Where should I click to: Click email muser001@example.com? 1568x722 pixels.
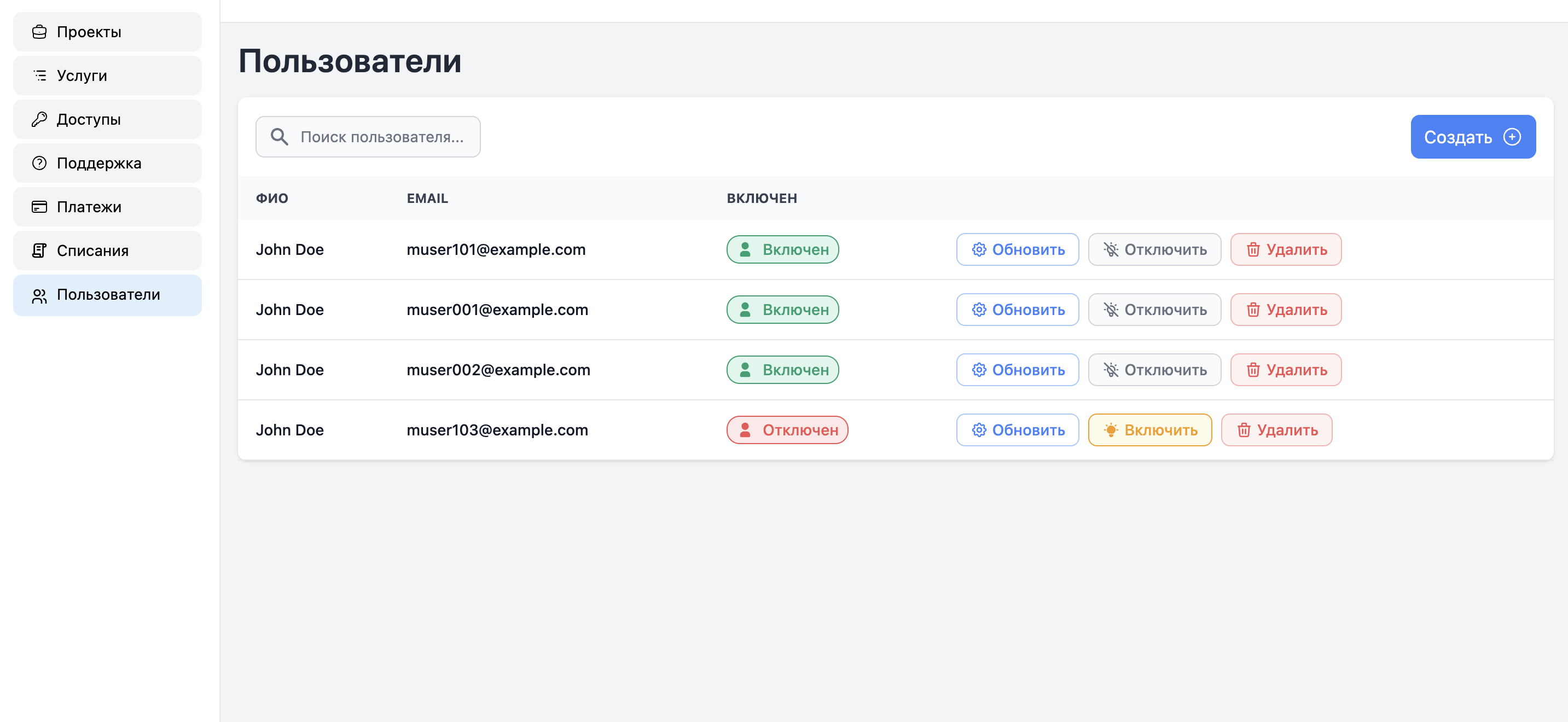[x=497, y=310]
